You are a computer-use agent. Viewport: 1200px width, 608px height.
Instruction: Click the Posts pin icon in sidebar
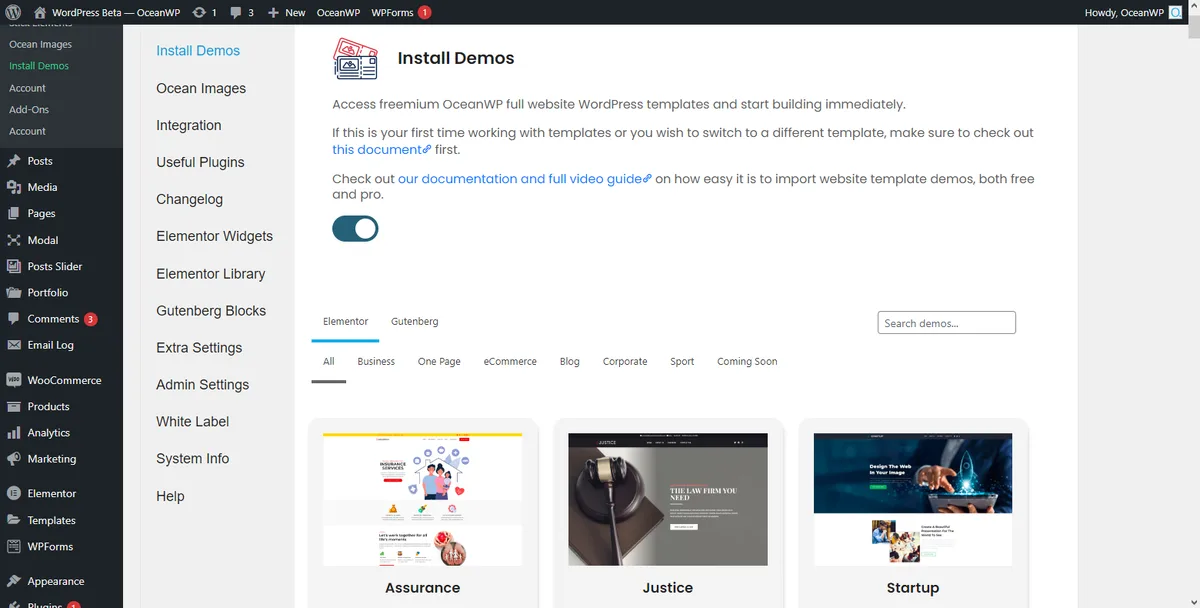[x=14, y=161]
